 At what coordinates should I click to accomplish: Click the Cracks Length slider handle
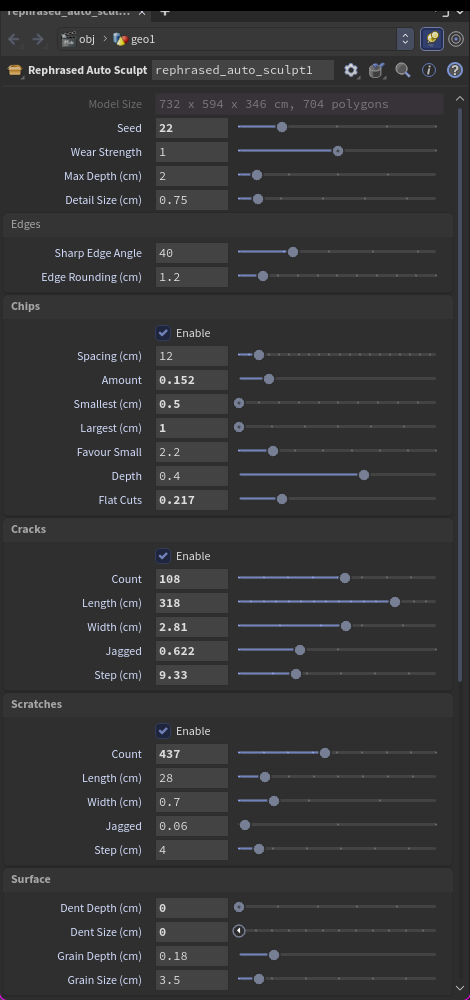pyautogui.click(x=395, y=602)
